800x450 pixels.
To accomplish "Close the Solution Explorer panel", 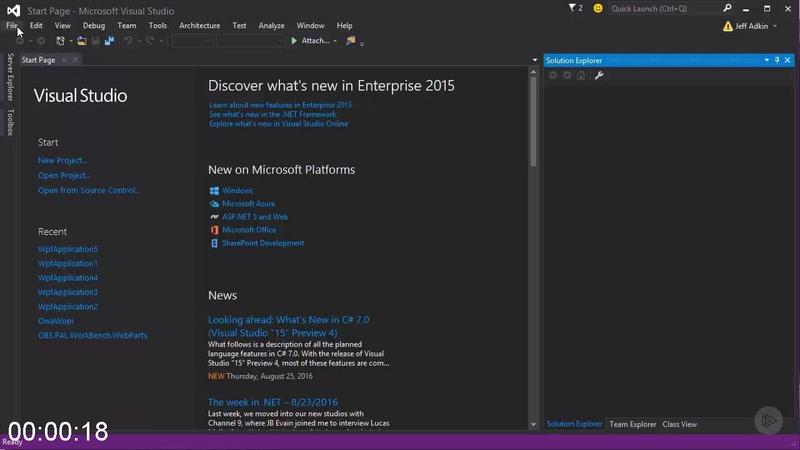I will pyautogui.click(x=788, y=60).
